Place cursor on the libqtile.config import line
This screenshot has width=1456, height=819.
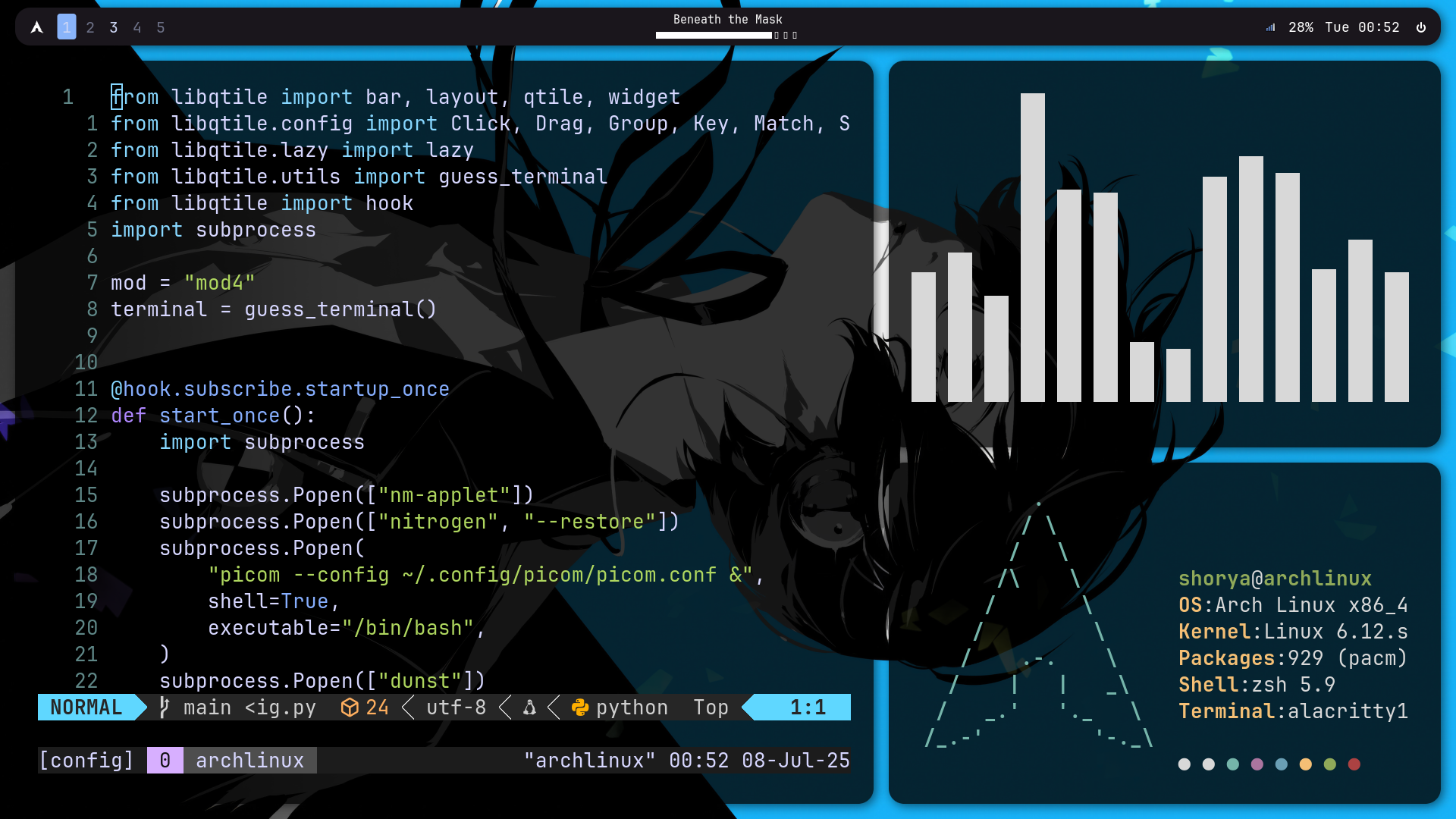coord(480,124)
